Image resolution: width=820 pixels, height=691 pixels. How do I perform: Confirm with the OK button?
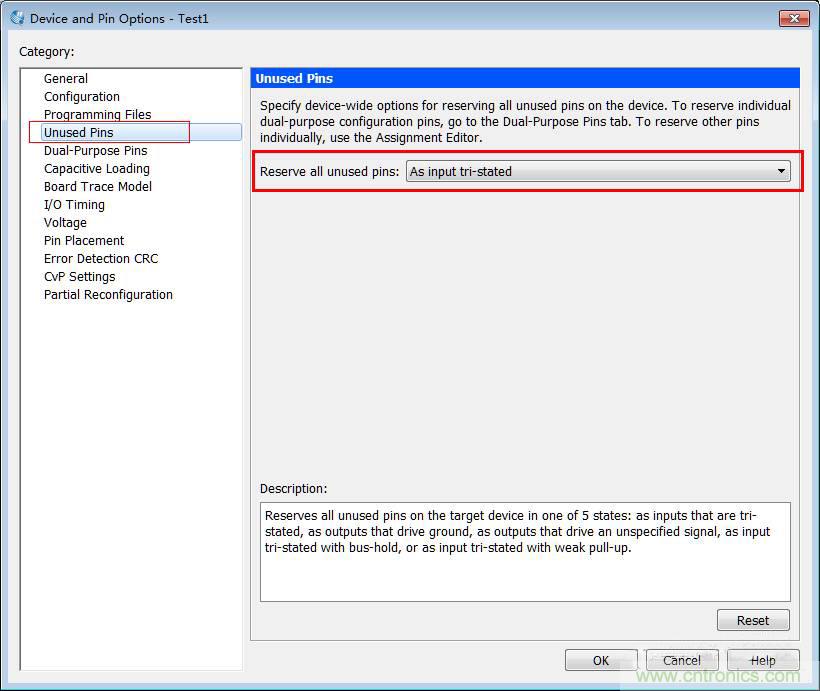click(x=601, y=660)
